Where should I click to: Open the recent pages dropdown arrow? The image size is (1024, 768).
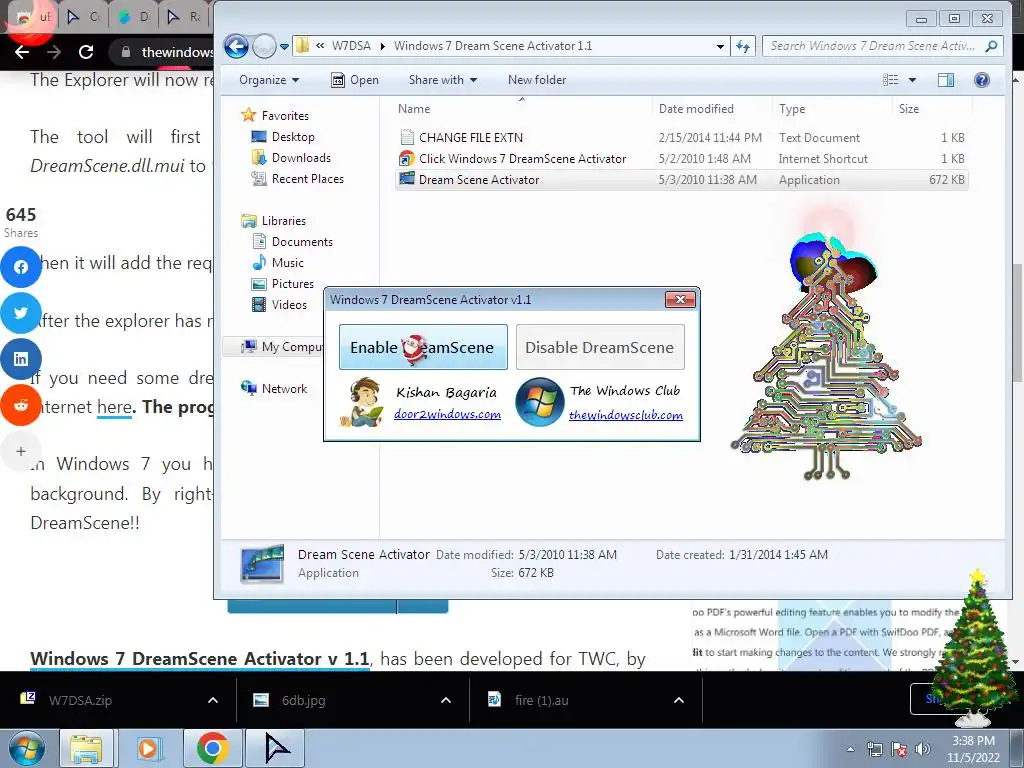click(284, 46)
